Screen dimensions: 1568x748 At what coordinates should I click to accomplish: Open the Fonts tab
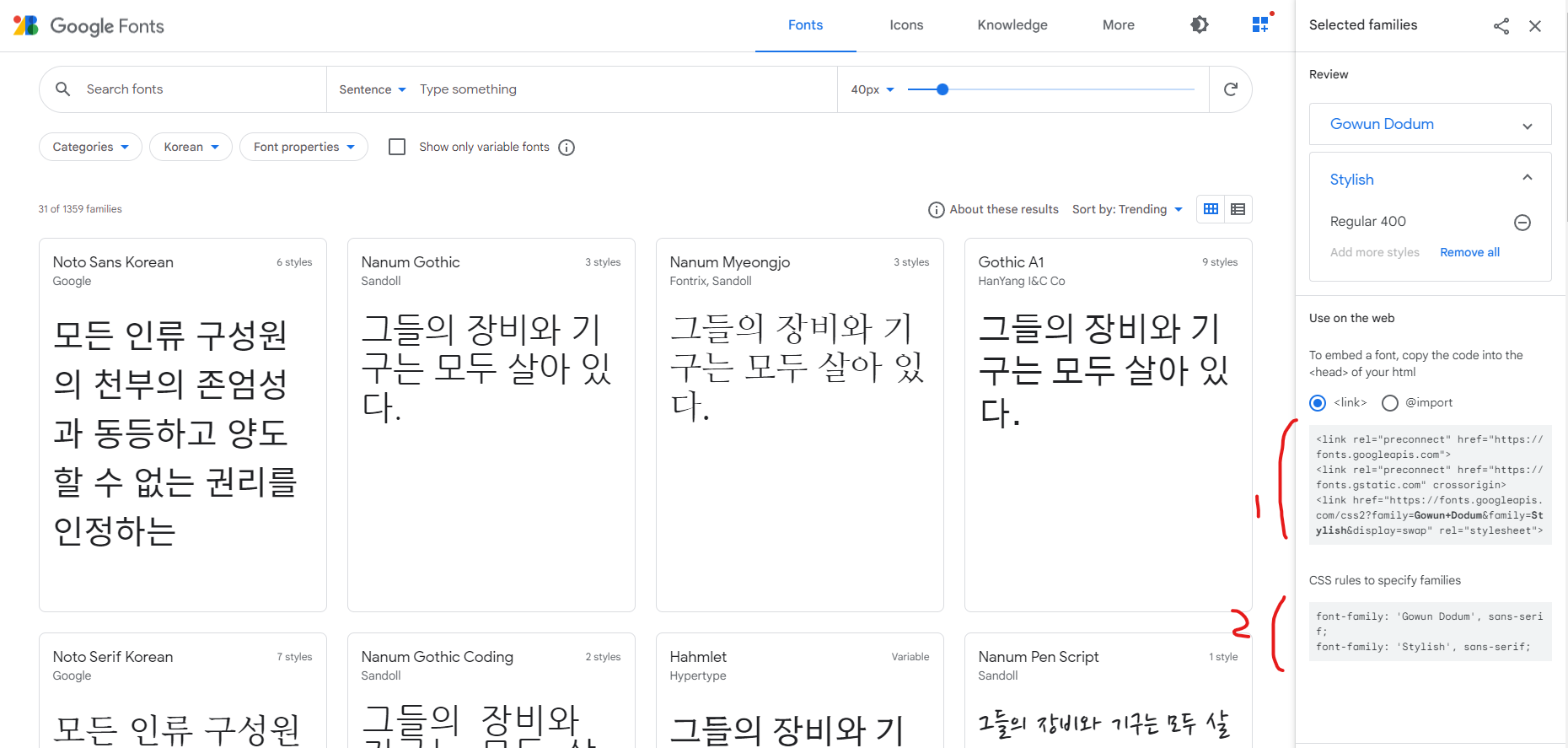pyautogui.click(x=805, y=25)
